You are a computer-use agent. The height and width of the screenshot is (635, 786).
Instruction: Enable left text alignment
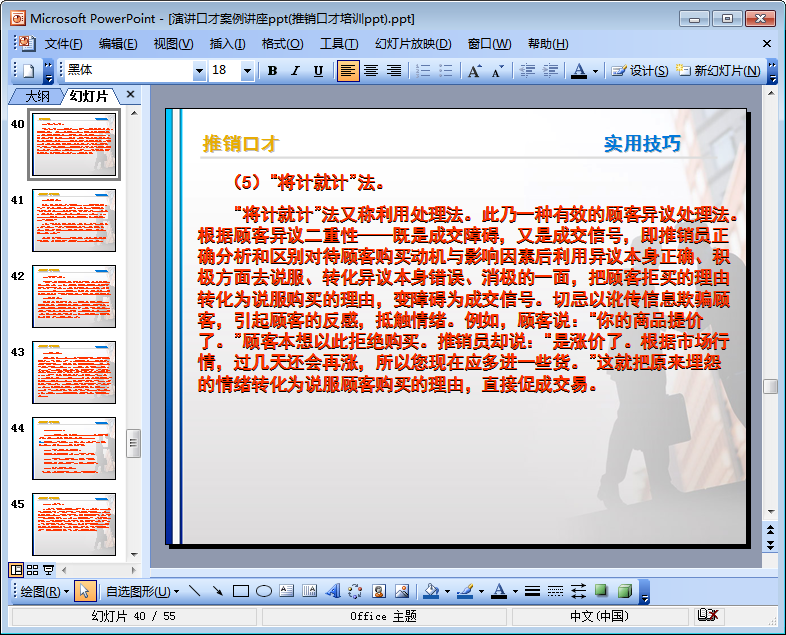pyautogui.click(x=347, y=71)
